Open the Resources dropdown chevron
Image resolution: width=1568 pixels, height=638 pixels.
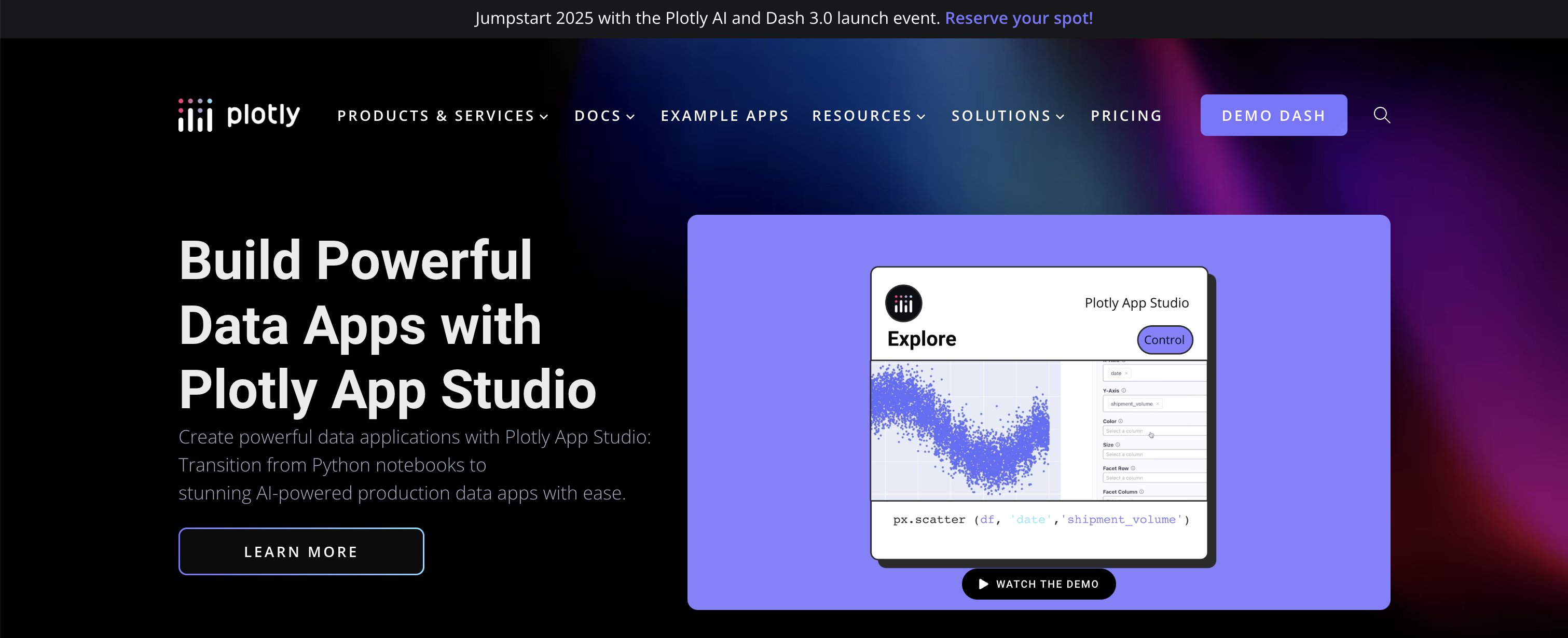coord(921,116)
